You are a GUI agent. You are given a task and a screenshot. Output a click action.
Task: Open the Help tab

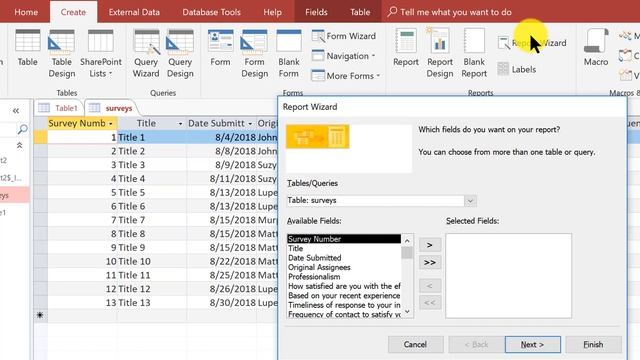(272, 12)
